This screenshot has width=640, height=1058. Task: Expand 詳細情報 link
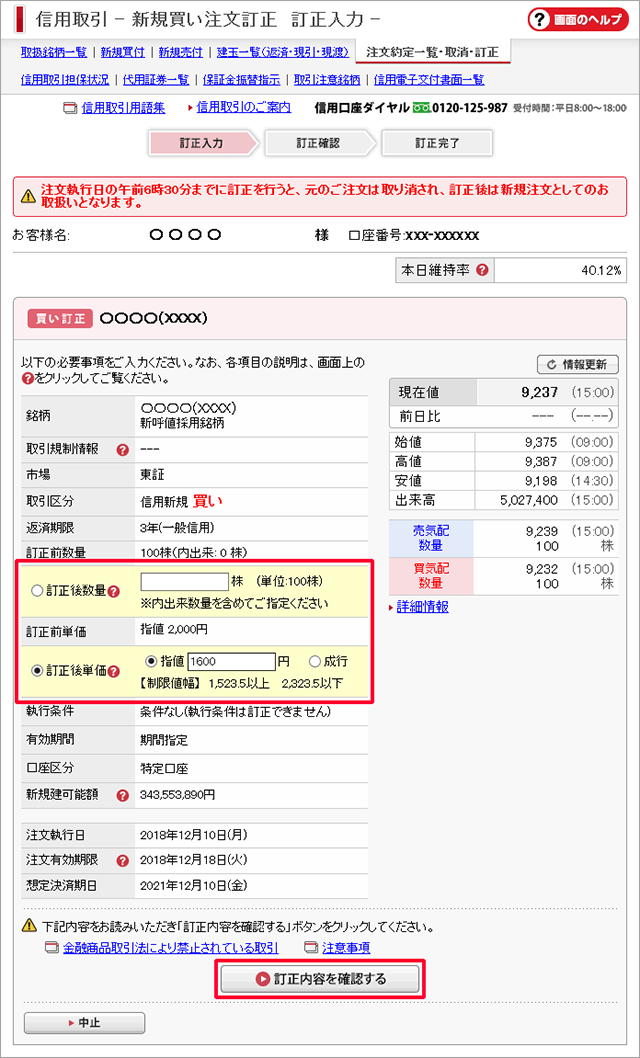(423, 607)
